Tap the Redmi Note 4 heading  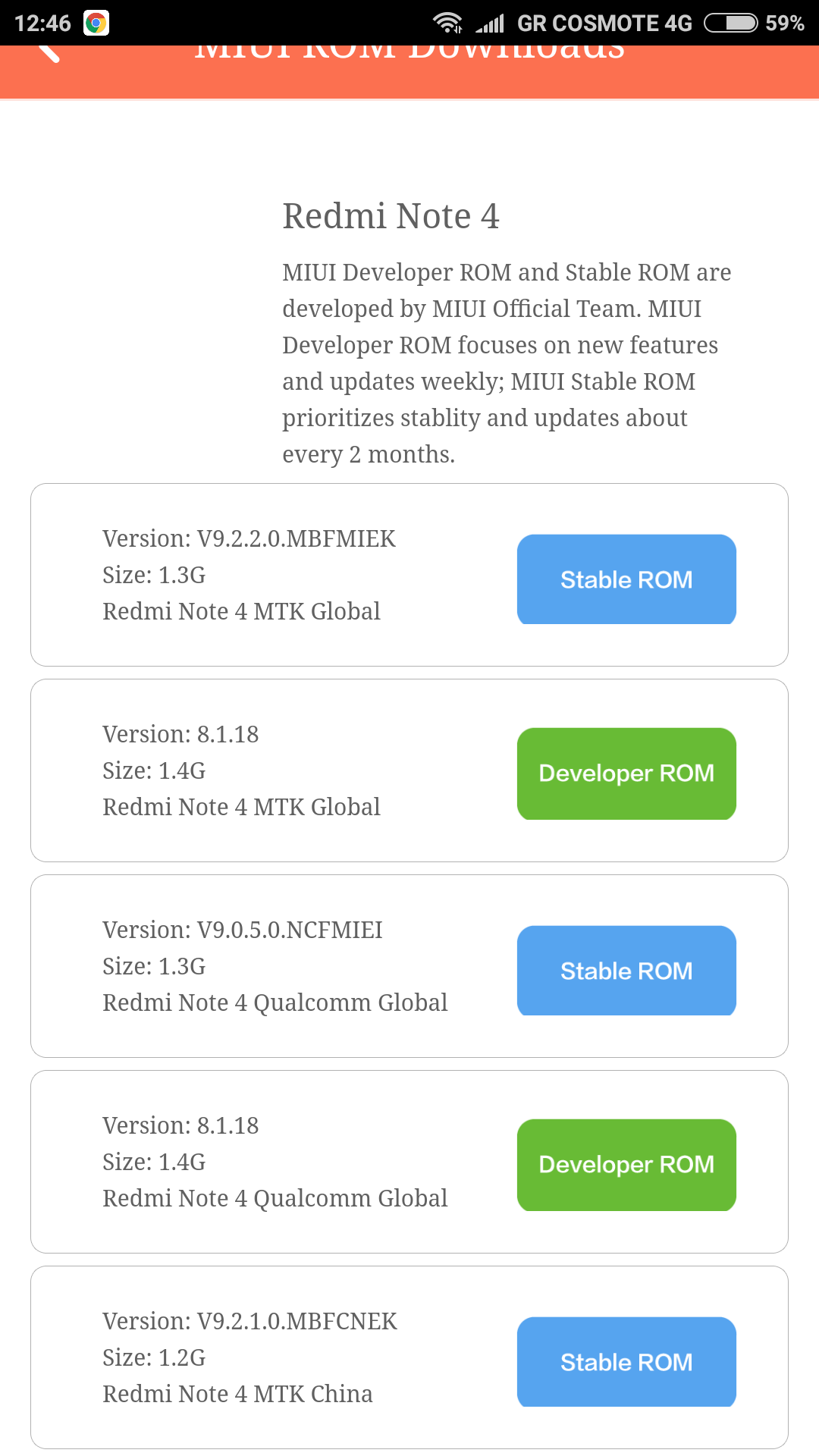(391, 216)
